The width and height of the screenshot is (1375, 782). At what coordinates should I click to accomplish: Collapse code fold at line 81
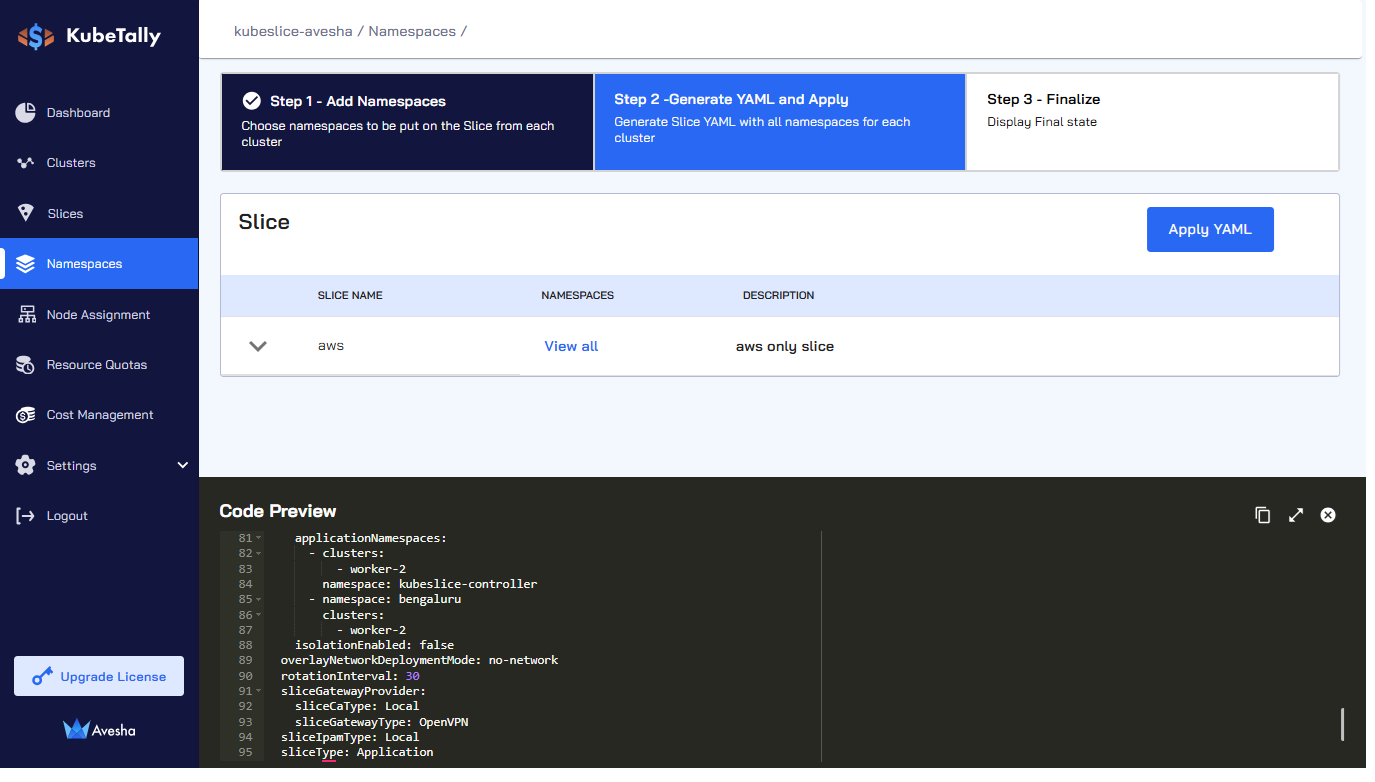click(x=258, y=539)
